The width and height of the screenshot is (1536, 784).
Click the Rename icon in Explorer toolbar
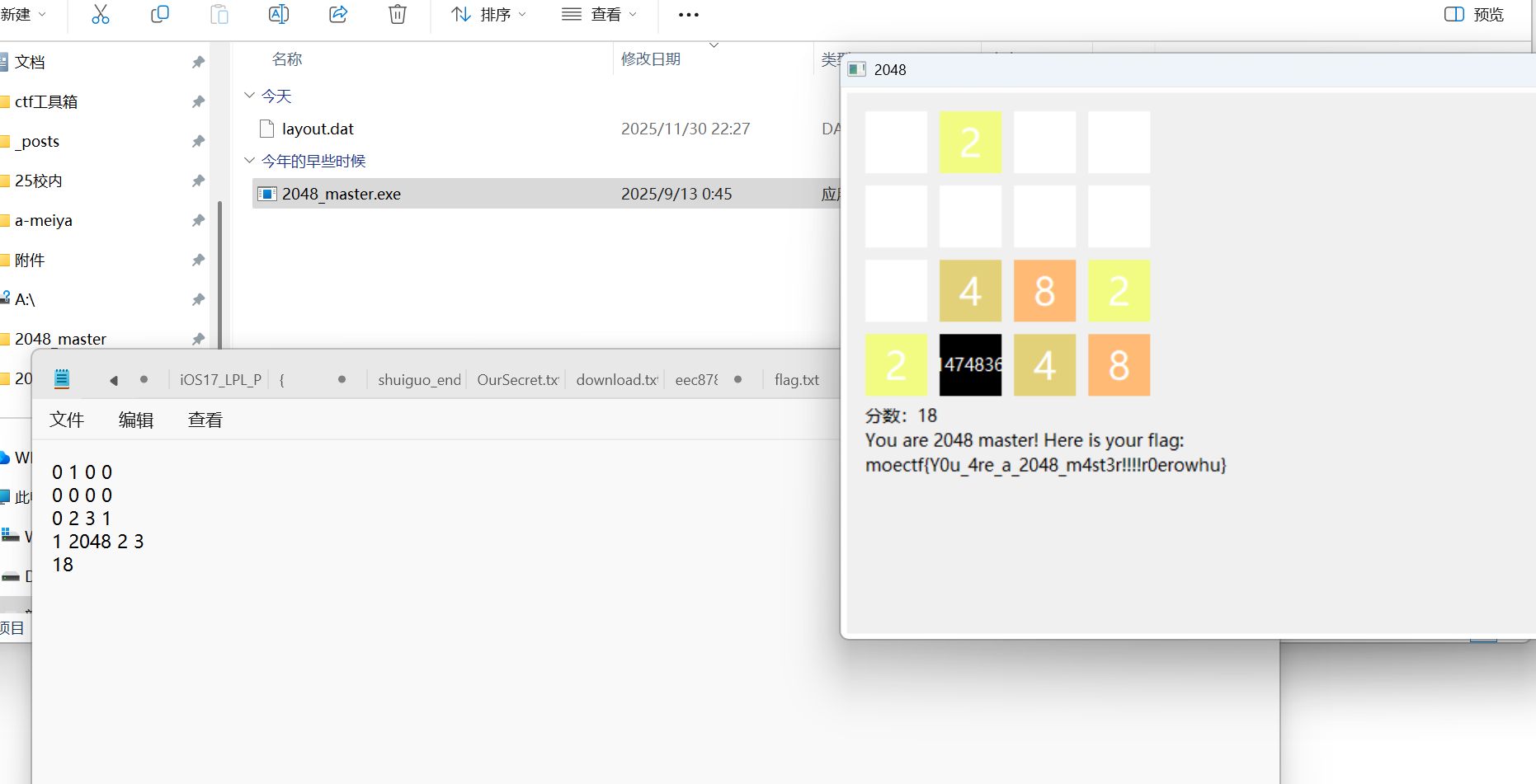279,15
